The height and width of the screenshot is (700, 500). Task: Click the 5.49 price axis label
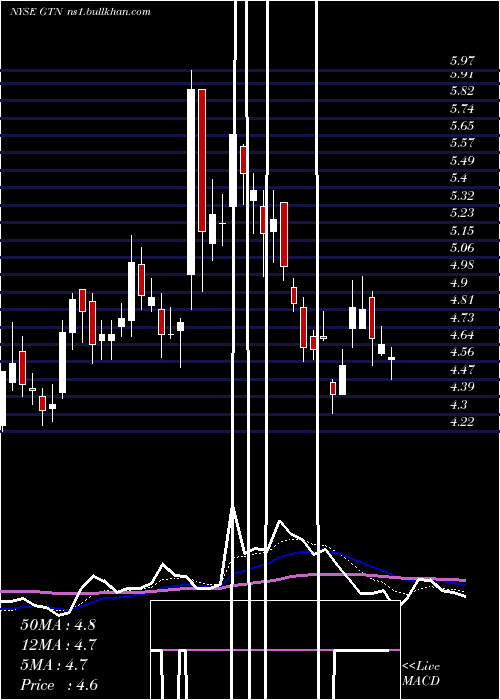pos(462,161)
